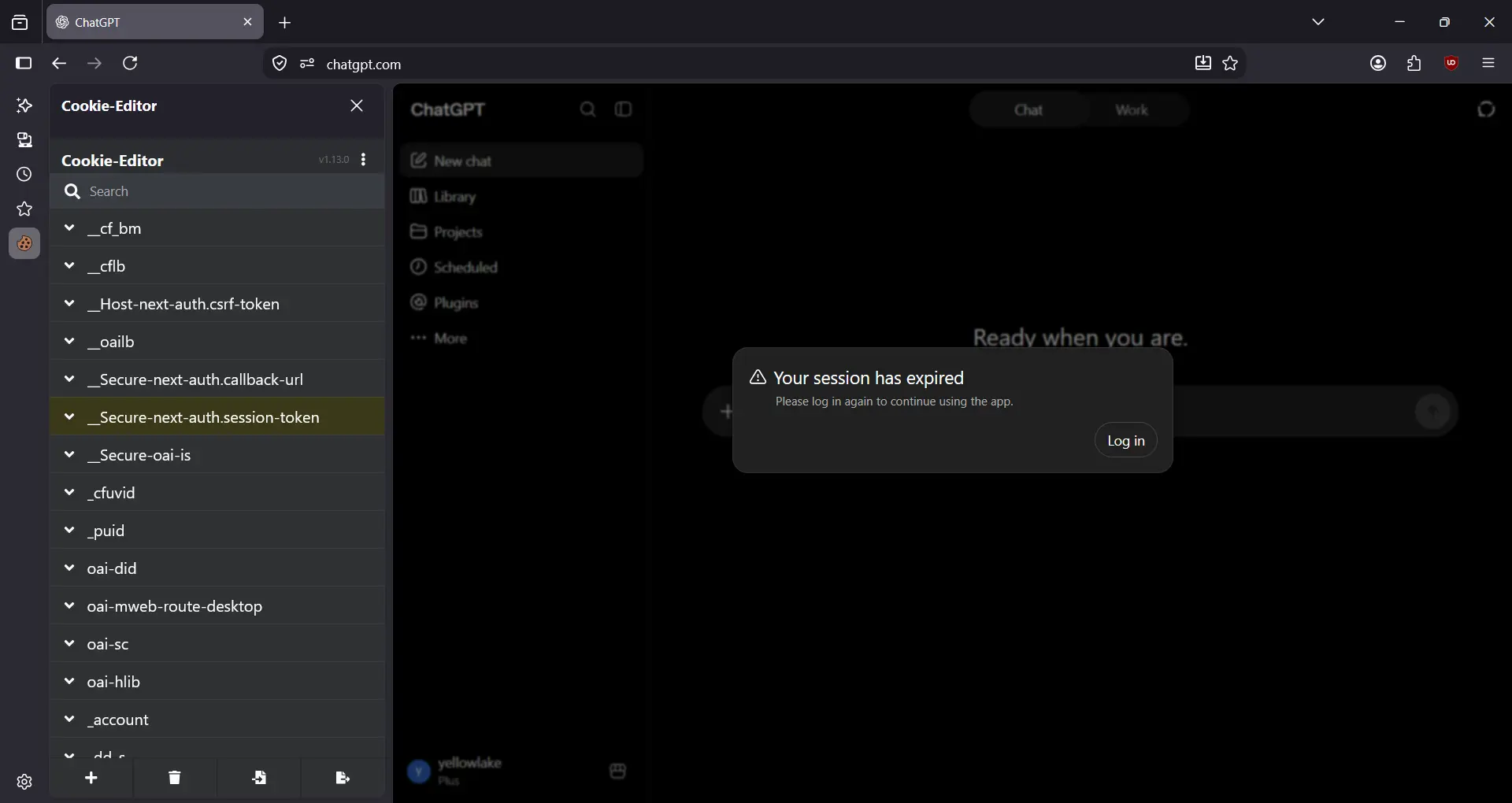Viewport: 1512px width, 803px height.
Task: Click the install app icon in address bar
Action: pyautogui.click(x=1203, y=63)
